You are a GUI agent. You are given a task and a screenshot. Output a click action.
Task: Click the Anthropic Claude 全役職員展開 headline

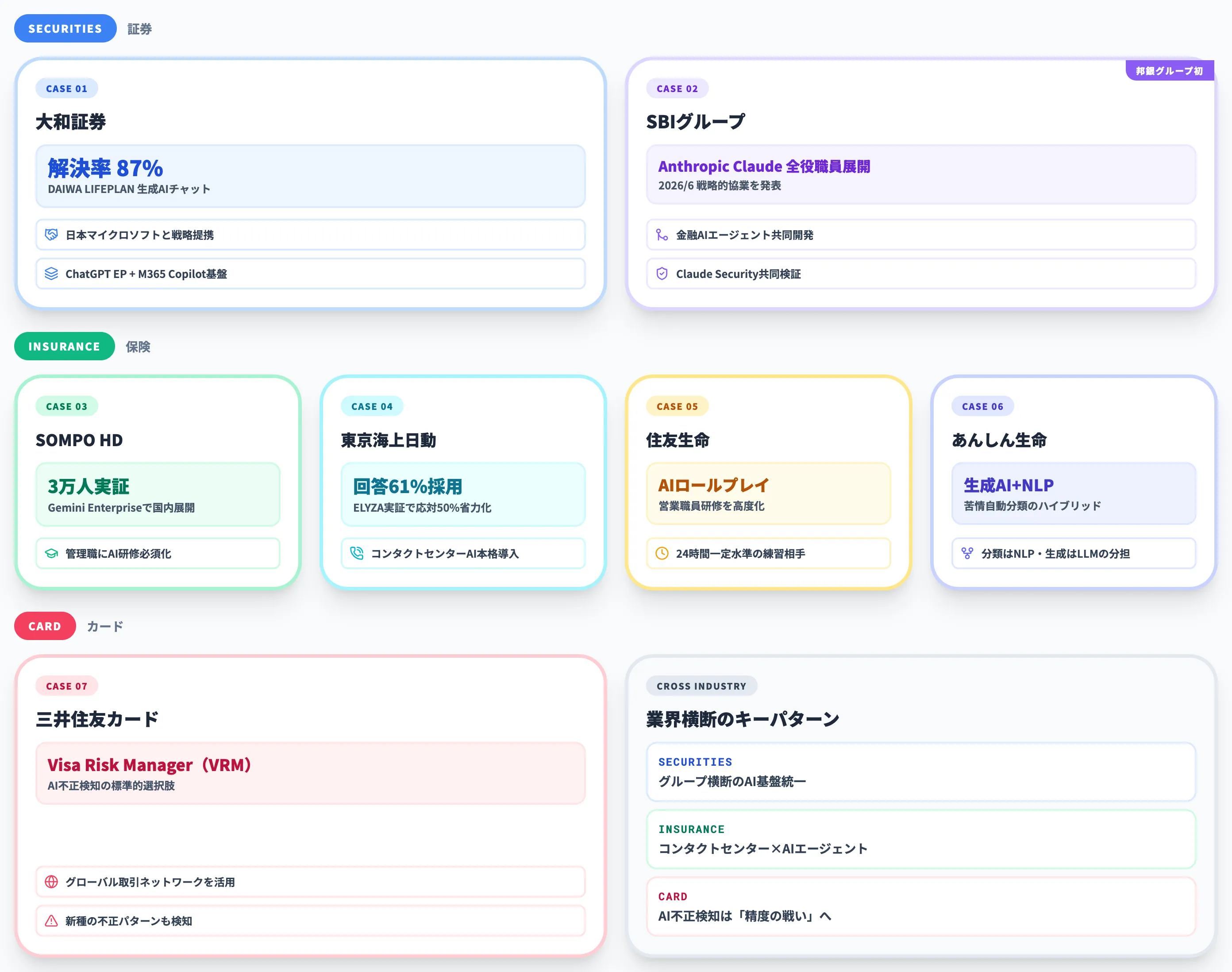[x=764, y=166]
